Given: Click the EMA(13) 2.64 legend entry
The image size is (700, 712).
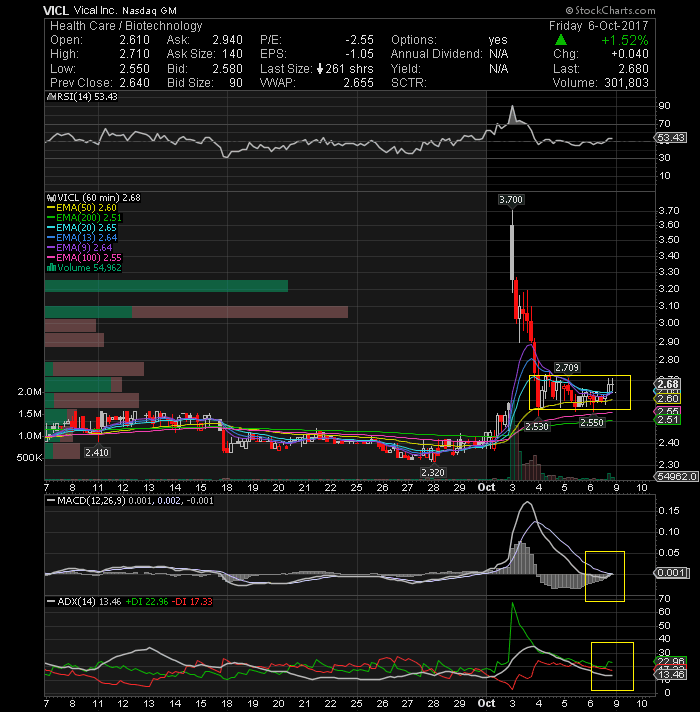Looking at the screenshot, I should point(86,238).
